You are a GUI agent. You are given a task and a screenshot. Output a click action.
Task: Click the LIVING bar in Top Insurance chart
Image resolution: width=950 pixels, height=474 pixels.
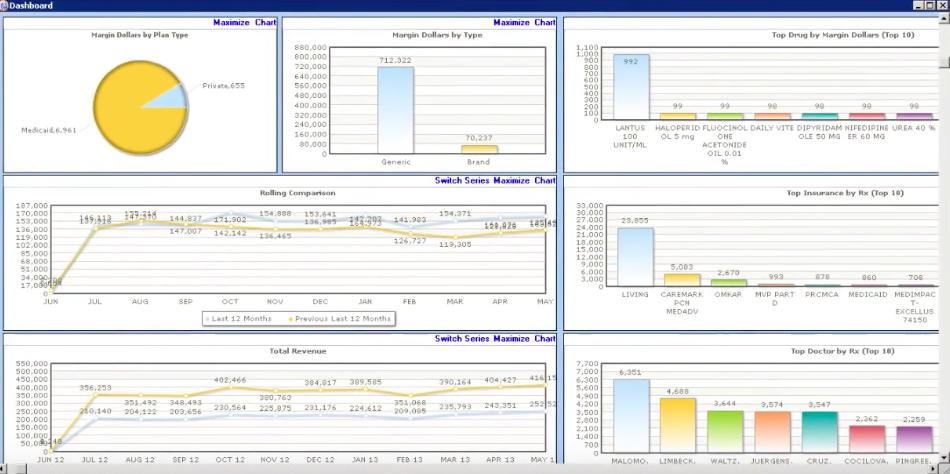[x=635, y=257]
